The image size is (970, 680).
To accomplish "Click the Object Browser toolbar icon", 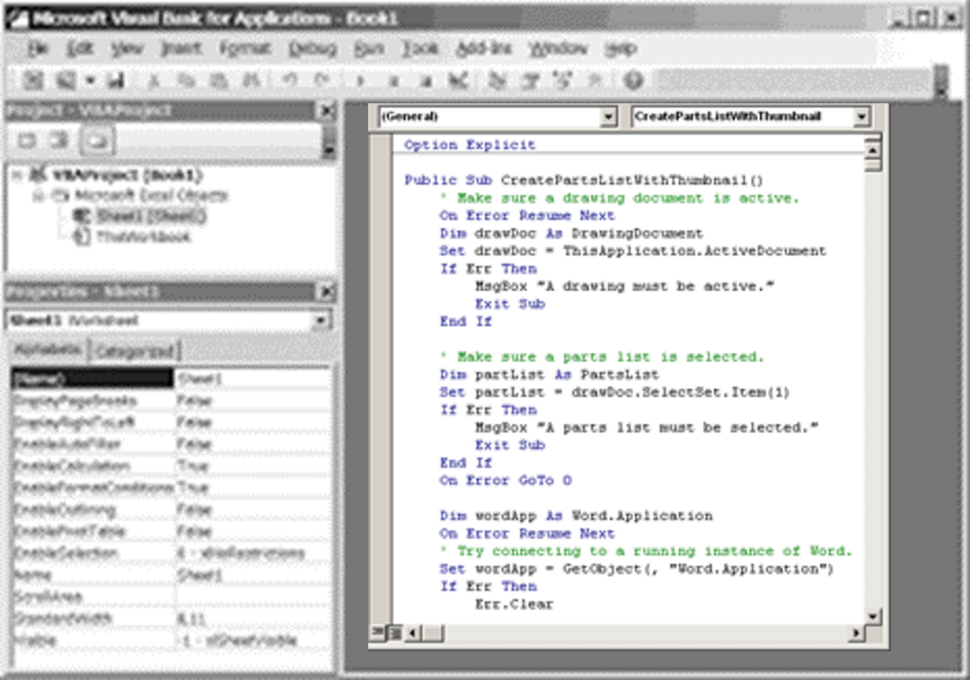I will 562,80.
